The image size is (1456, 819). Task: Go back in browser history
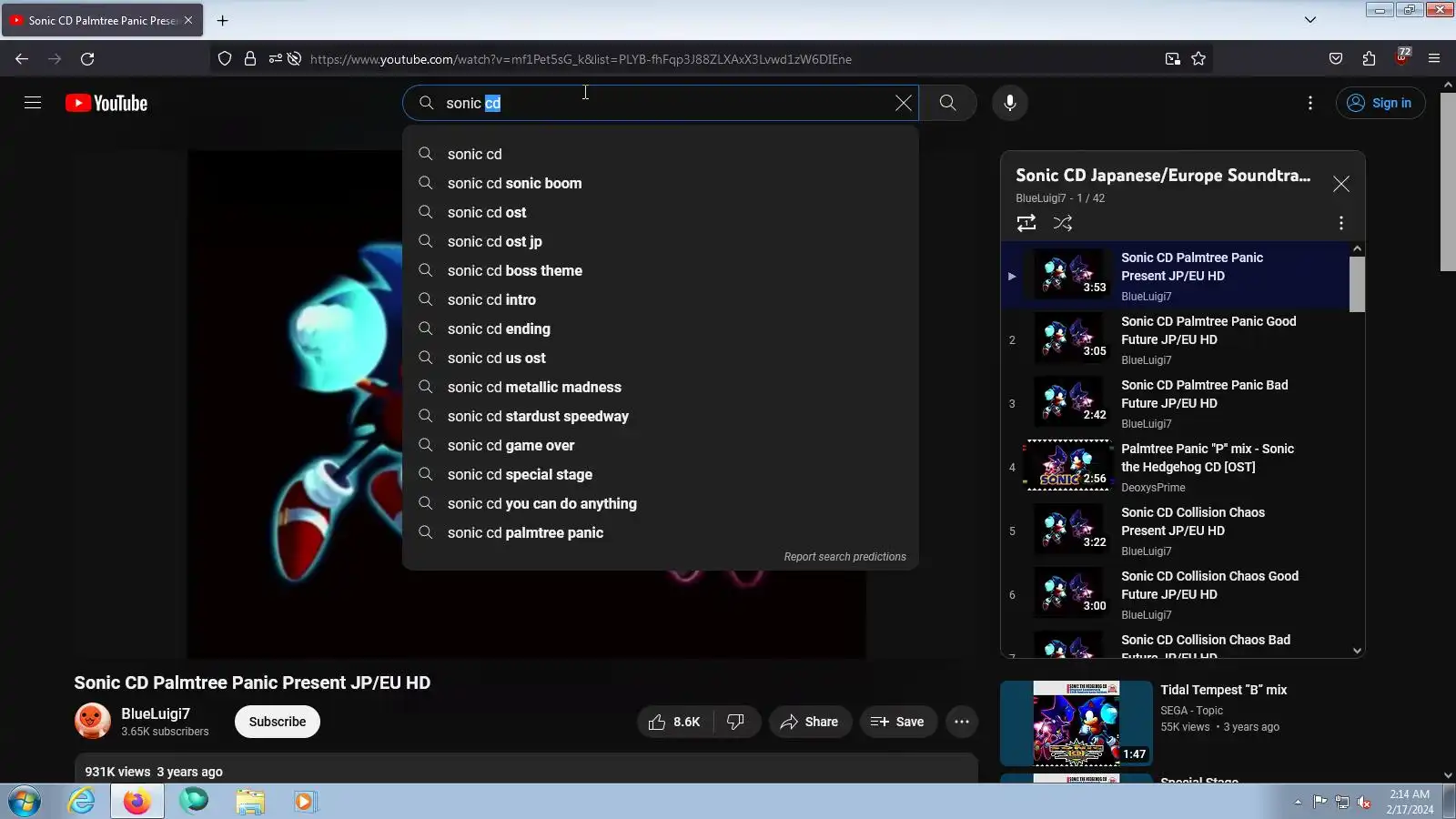coord(22,59)
